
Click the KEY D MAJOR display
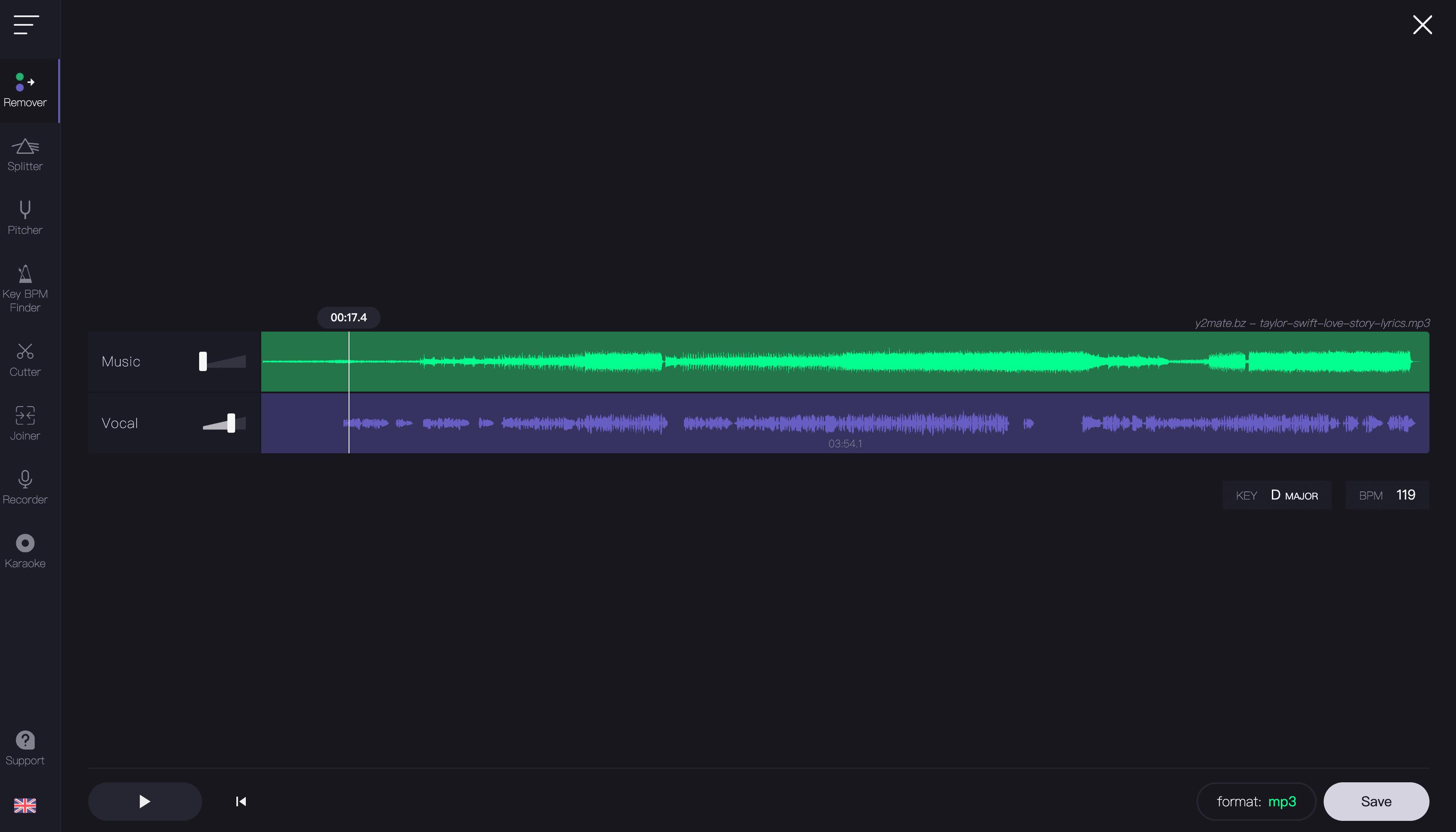pos(1277,495)
